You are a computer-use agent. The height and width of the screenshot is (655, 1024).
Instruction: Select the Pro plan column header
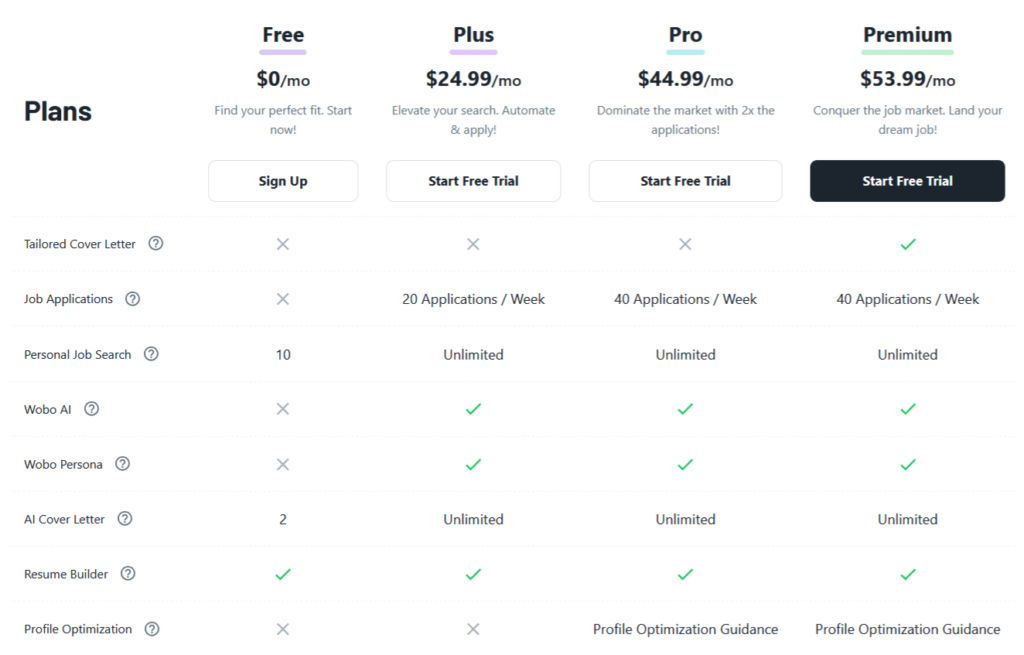[685, 34]
